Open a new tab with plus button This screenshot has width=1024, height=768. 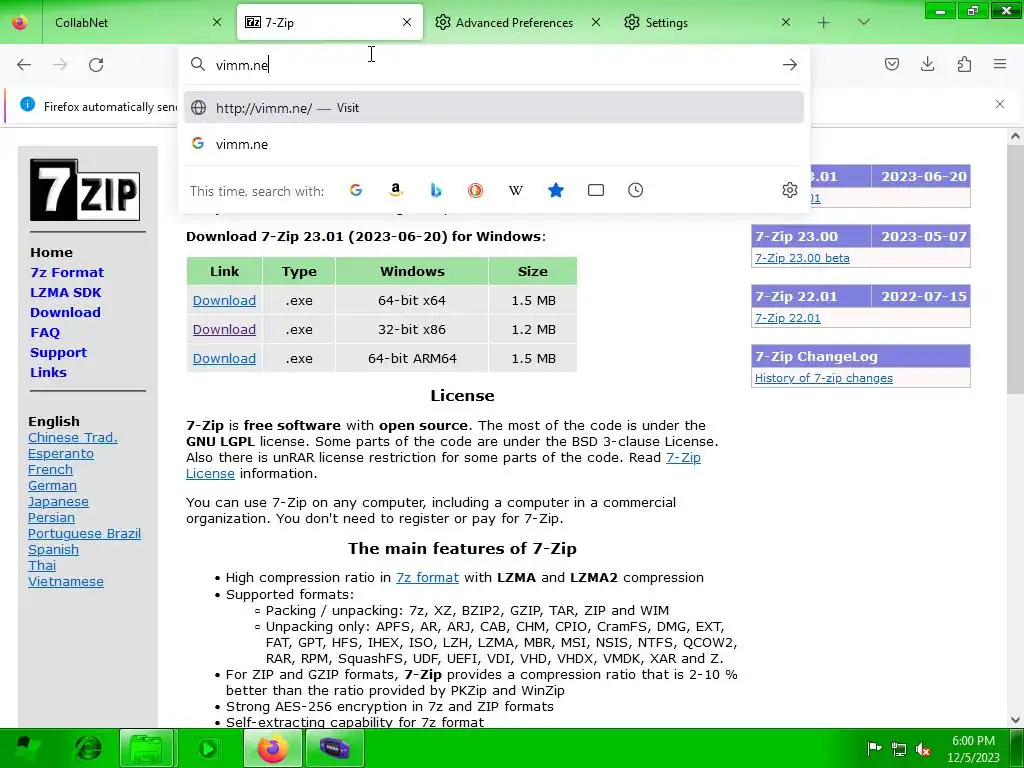coord(824,22)
